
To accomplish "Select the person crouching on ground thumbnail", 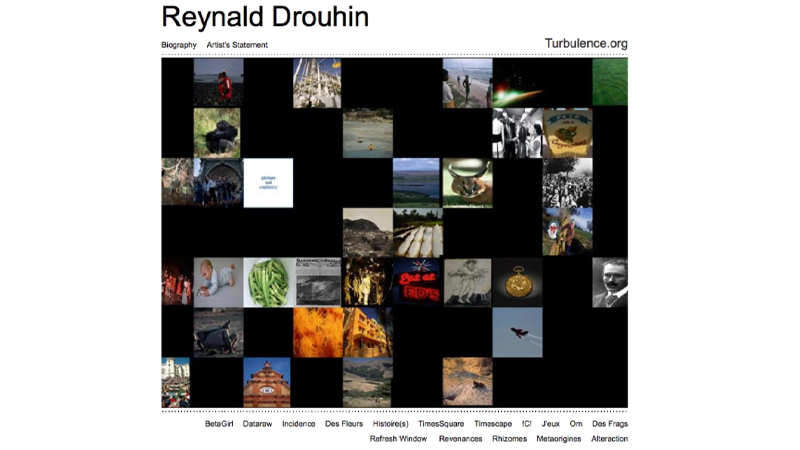I will (x=218, y=333).
